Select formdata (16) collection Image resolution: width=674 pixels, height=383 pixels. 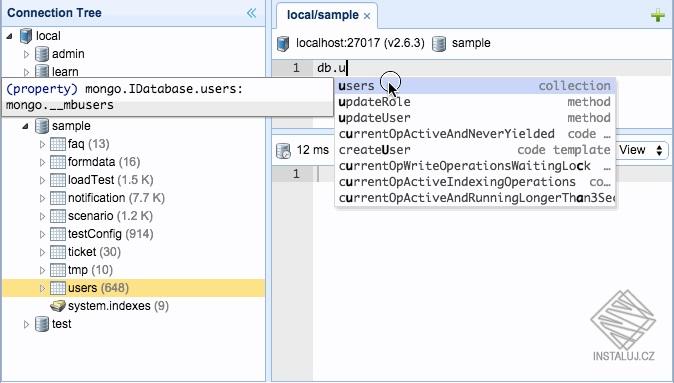[104, 162]
